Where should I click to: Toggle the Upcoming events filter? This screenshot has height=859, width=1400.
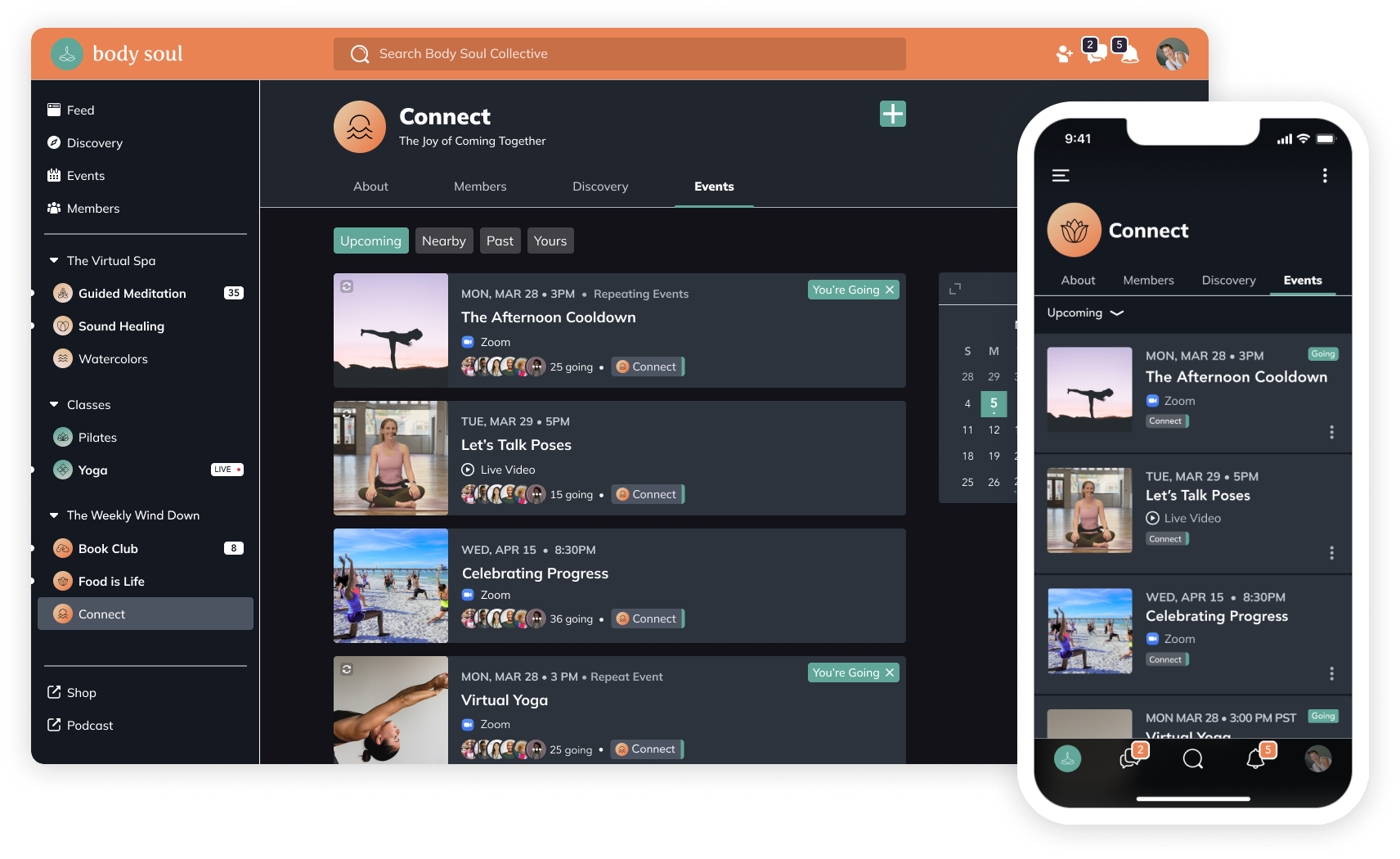(370, 241)
